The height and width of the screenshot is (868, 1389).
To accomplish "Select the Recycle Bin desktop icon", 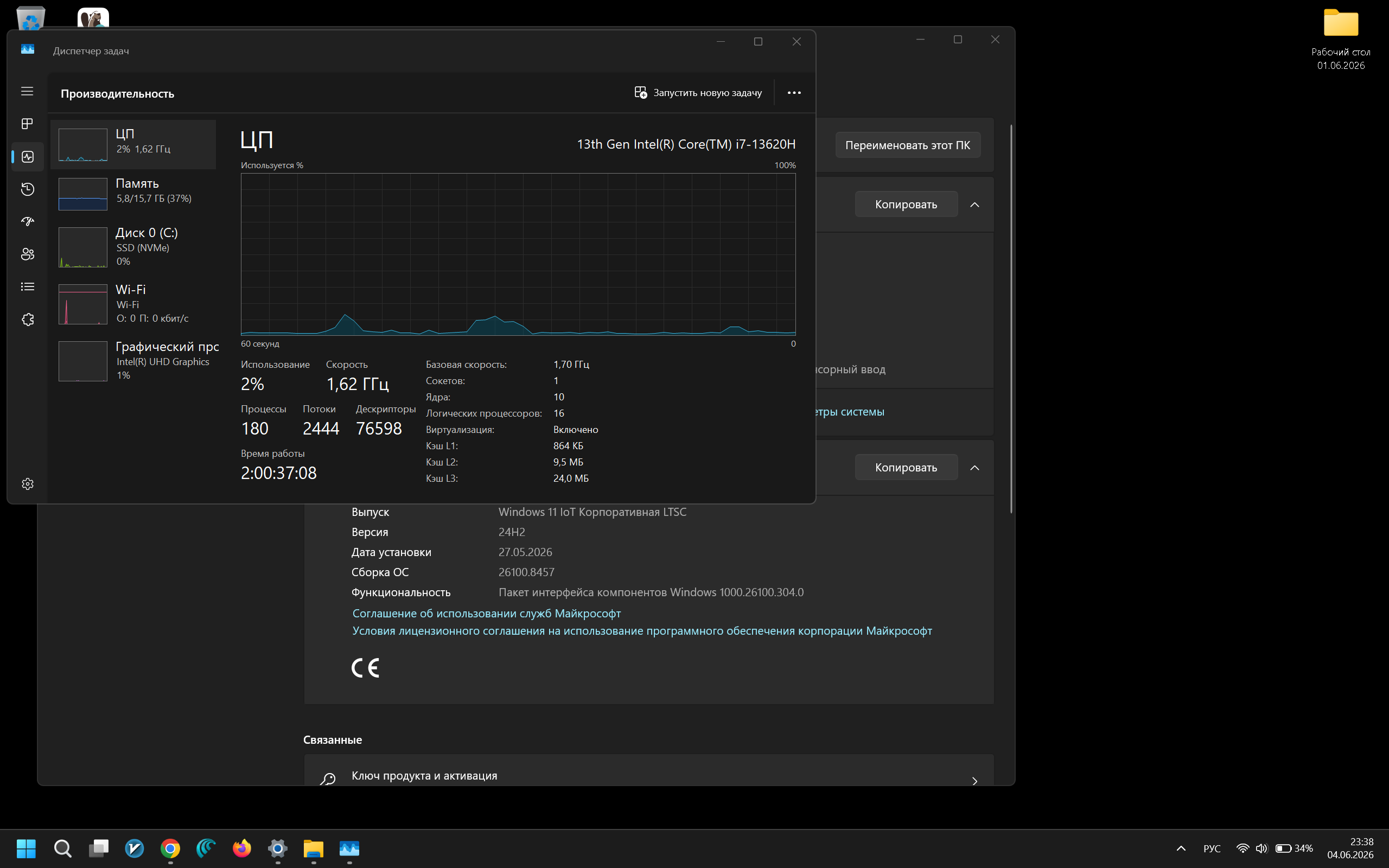I will click(31, 17).
